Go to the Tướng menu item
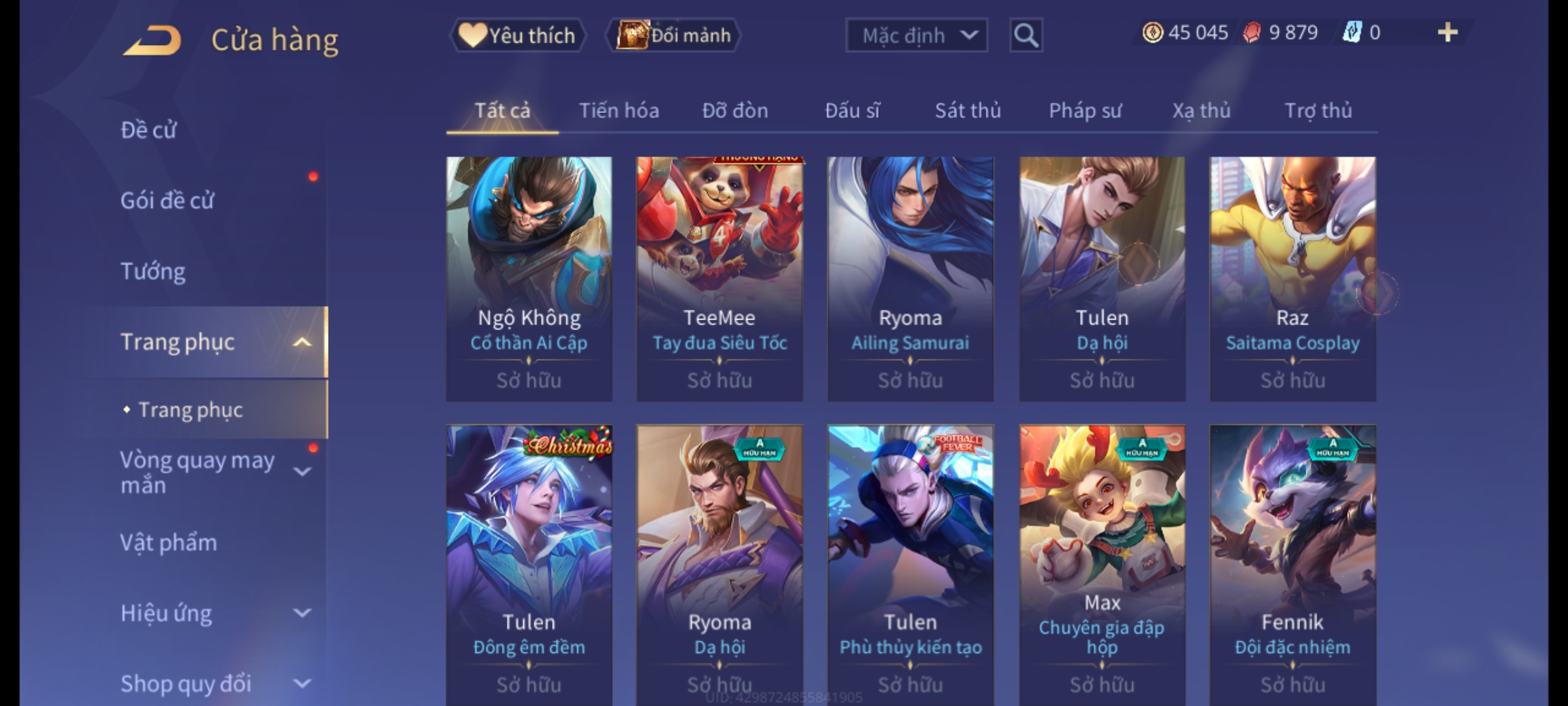This screenshot has width=1568, height=706. [x=153, y=271]
